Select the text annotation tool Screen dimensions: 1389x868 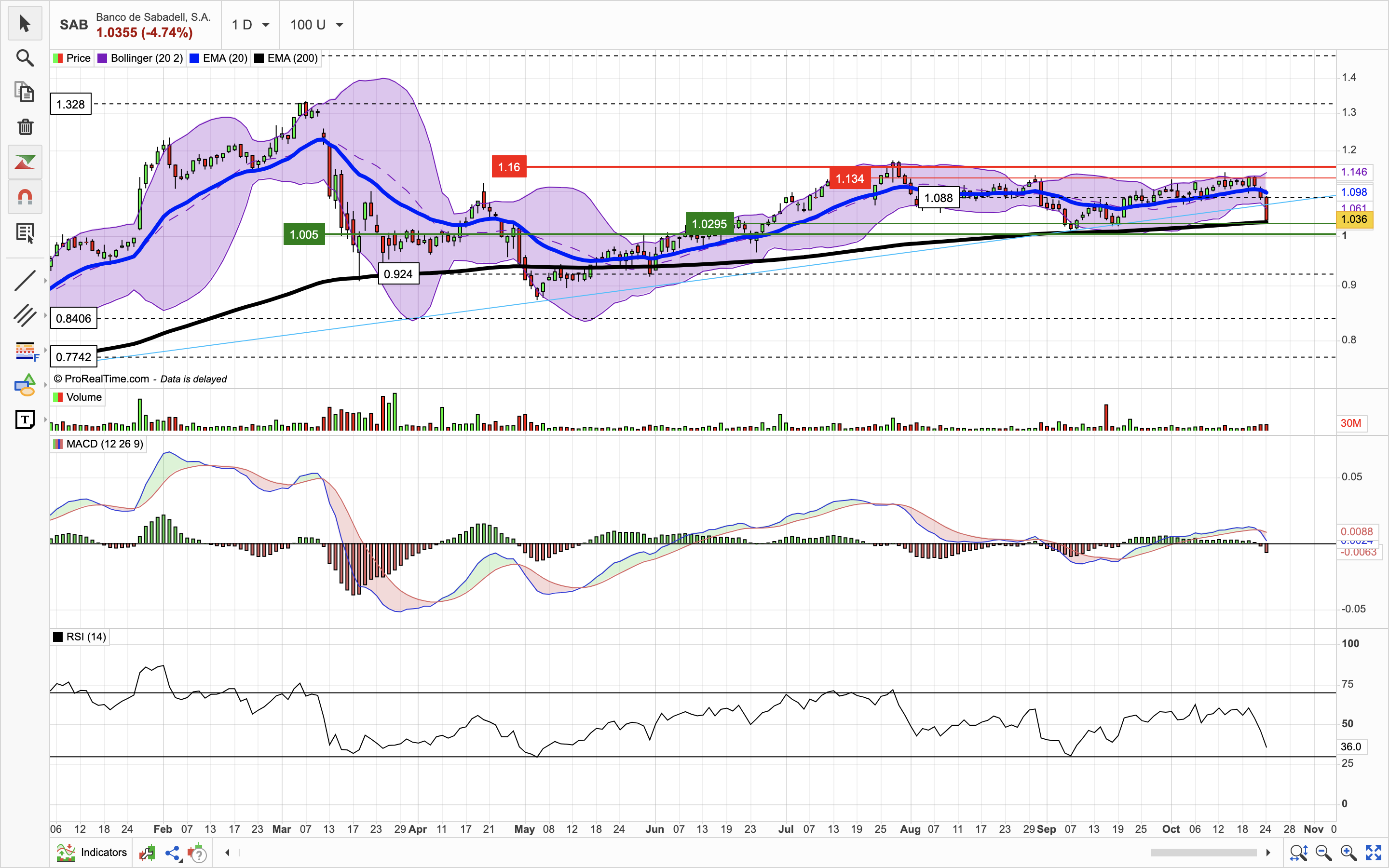(25, 420)
